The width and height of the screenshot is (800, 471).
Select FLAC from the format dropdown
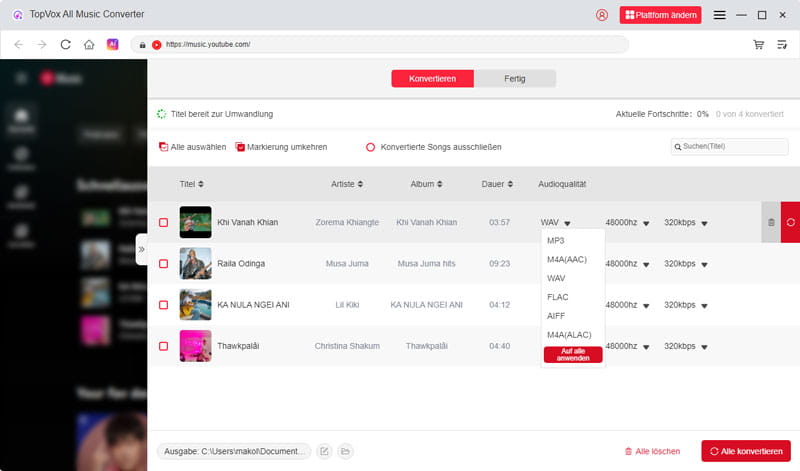click(557, 296)
